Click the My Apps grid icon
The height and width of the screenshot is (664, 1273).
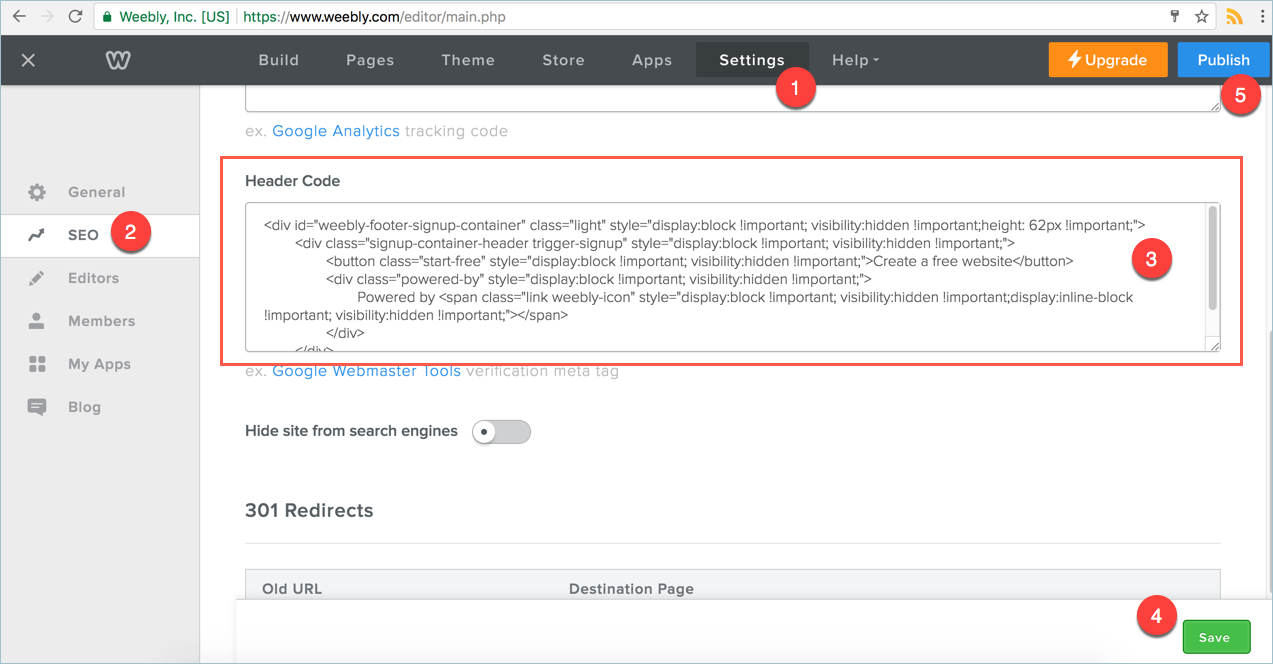pos(37,364)
